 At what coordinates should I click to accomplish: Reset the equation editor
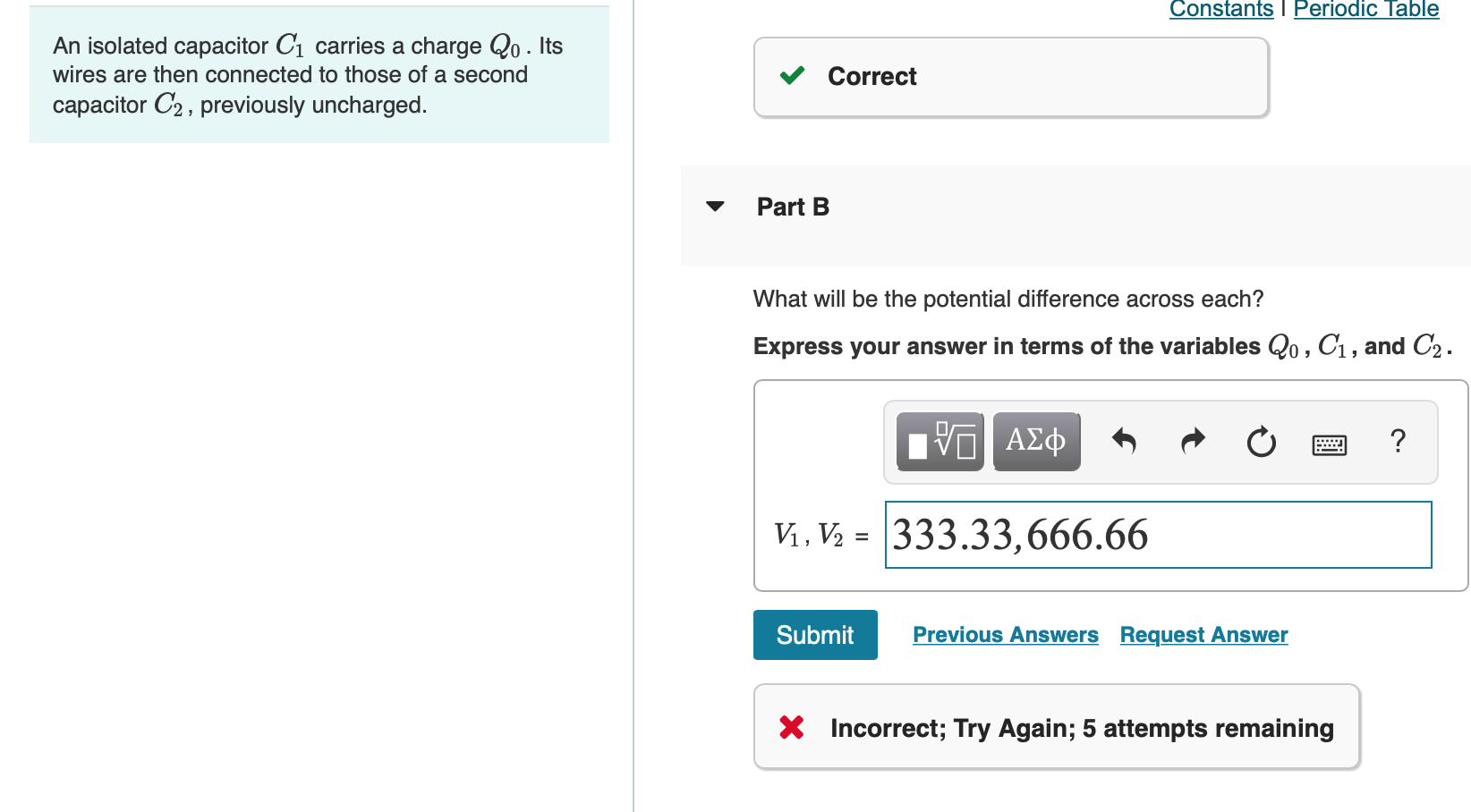[1261, 441]
